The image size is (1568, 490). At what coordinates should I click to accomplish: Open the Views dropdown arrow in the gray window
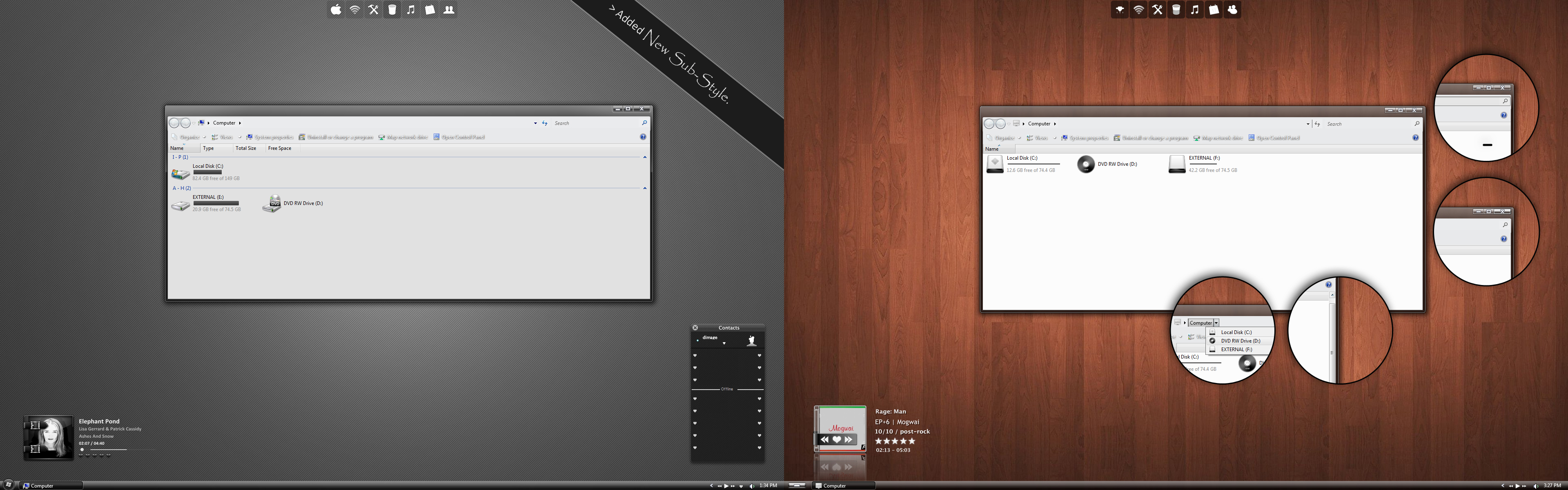click(240, 137)
